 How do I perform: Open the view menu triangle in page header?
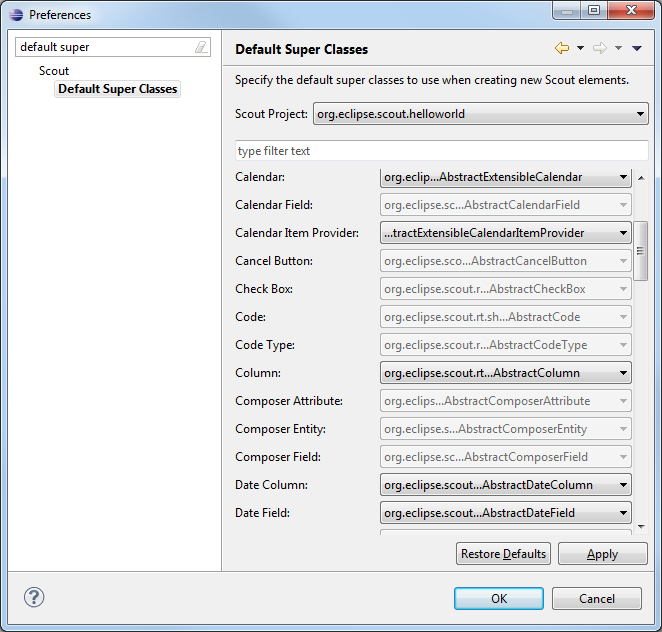tap(637, 49)
